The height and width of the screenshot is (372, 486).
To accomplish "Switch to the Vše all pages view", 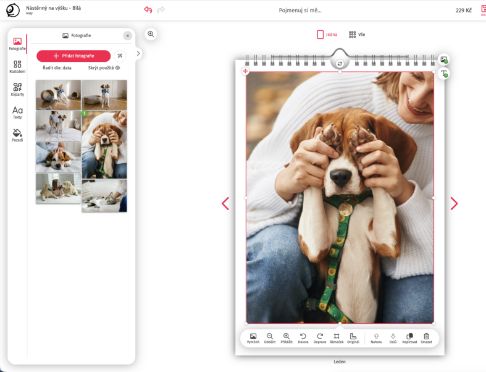I will pos(357,34).
